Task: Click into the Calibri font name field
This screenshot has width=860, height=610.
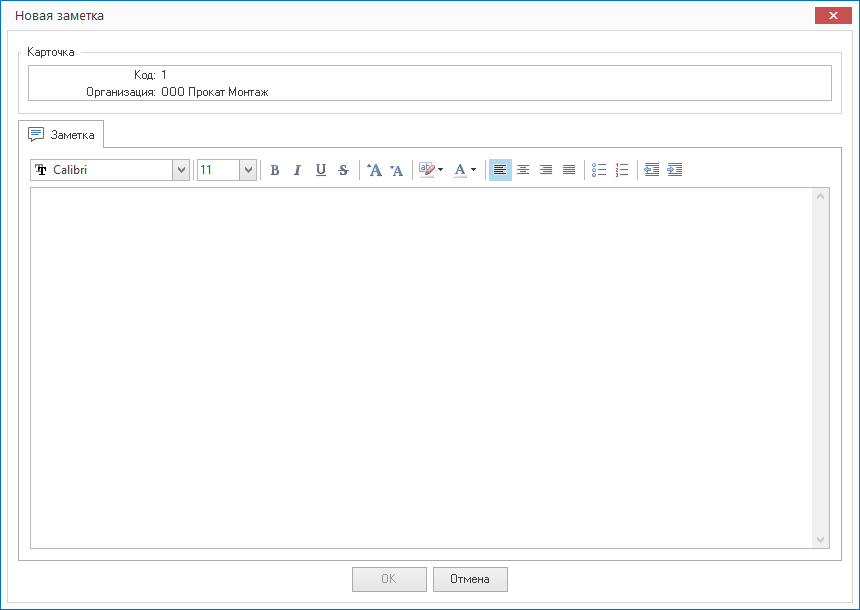Action: pyautogui.click(x=102, y=170)
